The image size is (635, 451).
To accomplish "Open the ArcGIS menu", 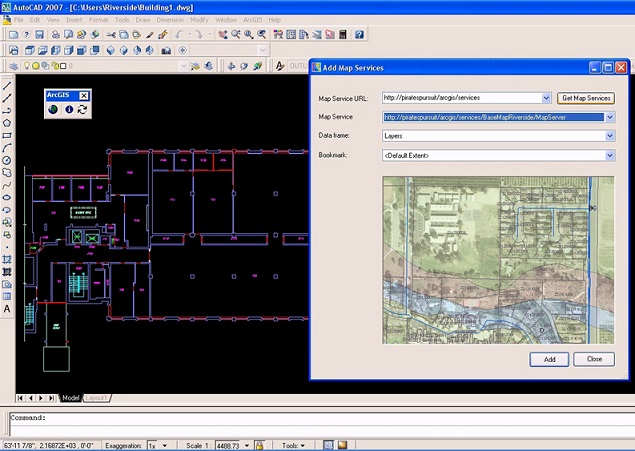I will (x=252, y=20).
